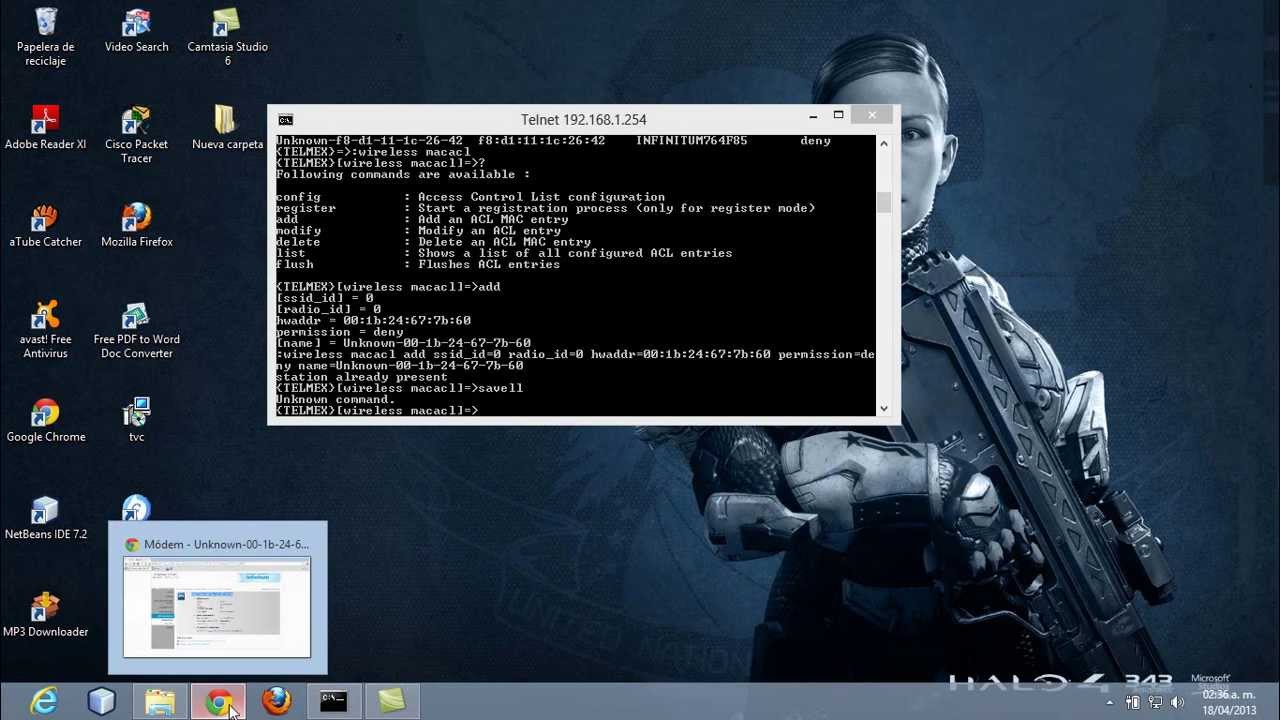Select the Módem Chrome window preview thumbnail

[217, 608]
